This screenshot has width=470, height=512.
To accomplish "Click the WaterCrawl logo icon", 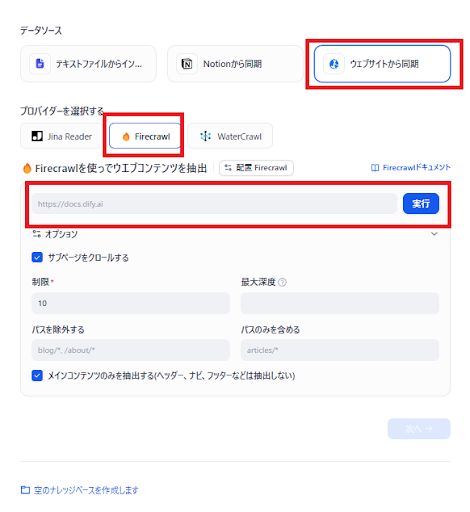I will pos(206,136).
